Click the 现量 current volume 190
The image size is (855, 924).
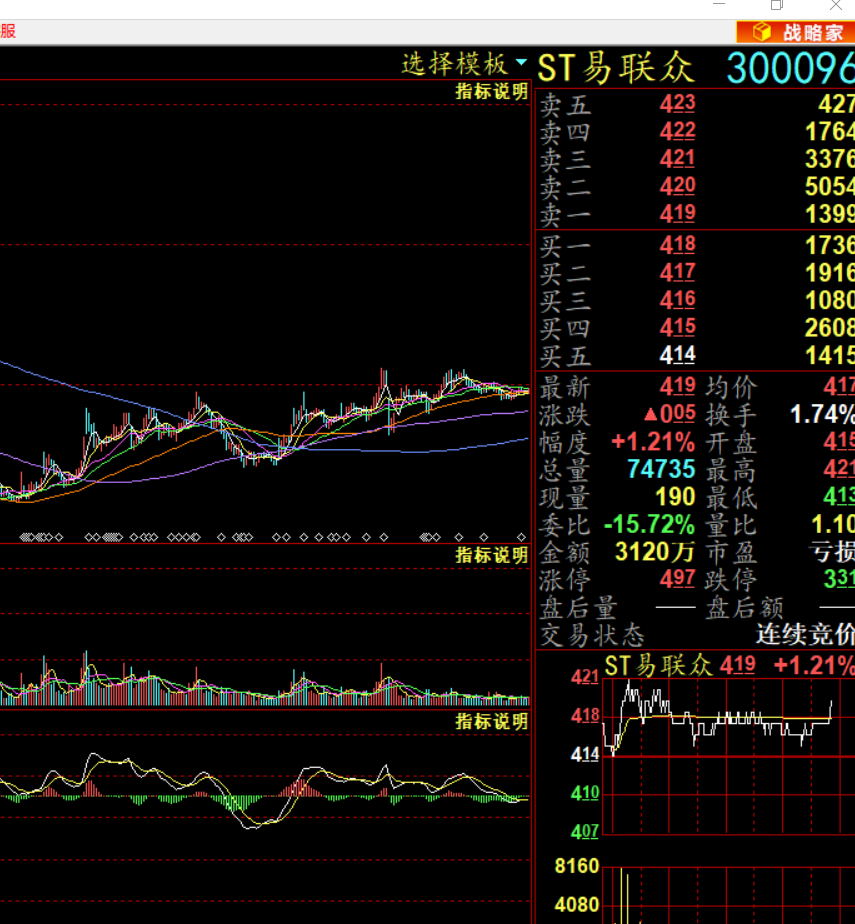point(675,497)
